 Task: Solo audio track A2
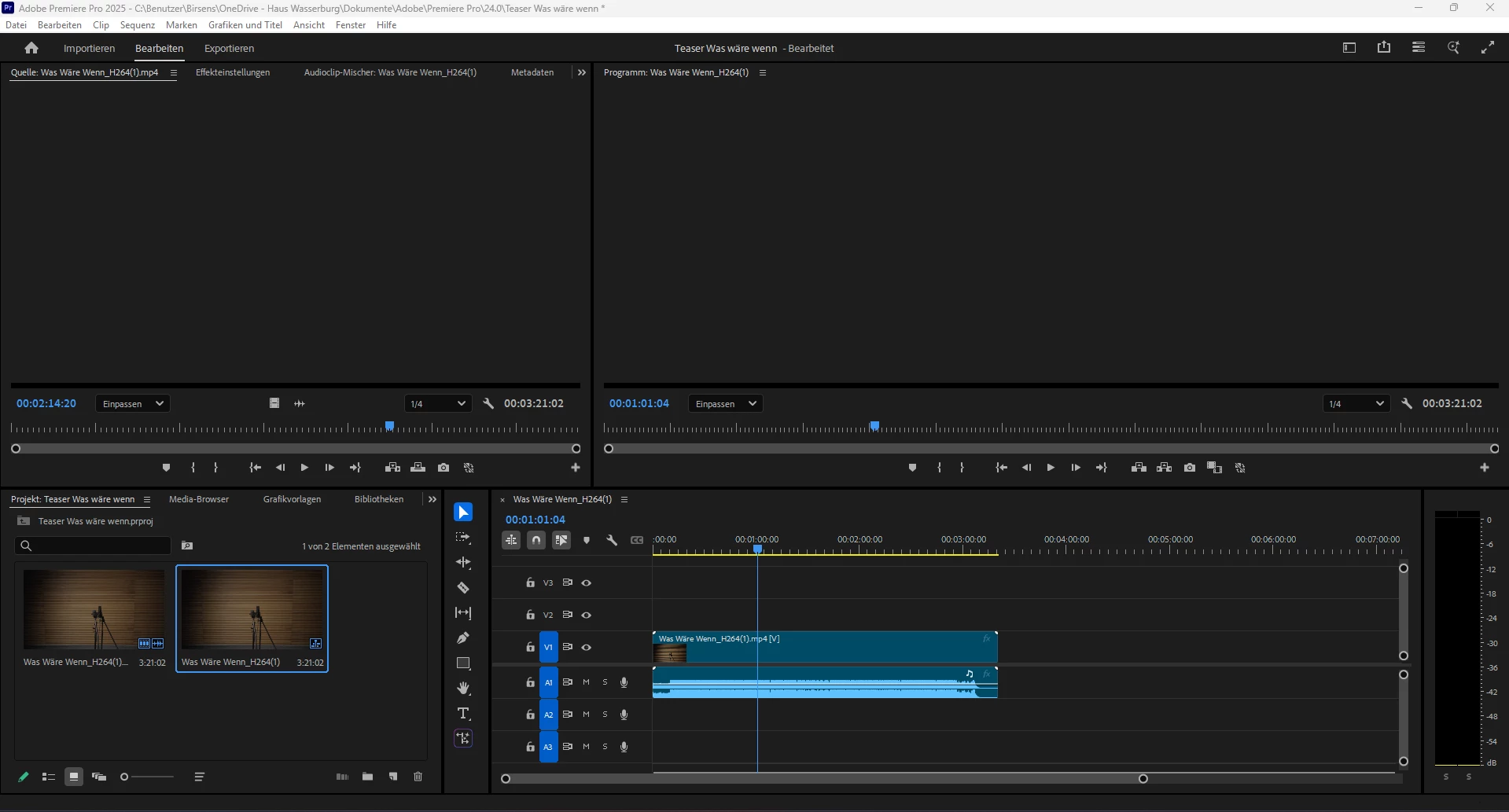[605, 715]
